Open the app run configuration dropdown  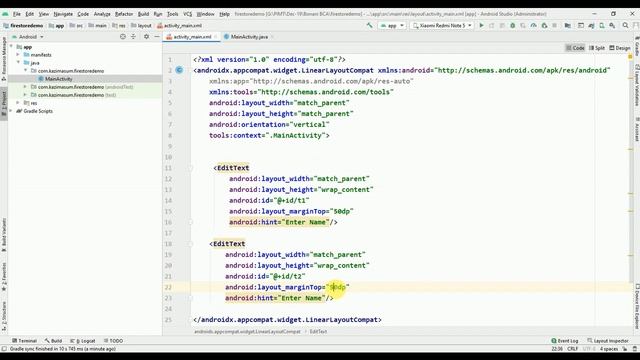click(x=392, y=25)
